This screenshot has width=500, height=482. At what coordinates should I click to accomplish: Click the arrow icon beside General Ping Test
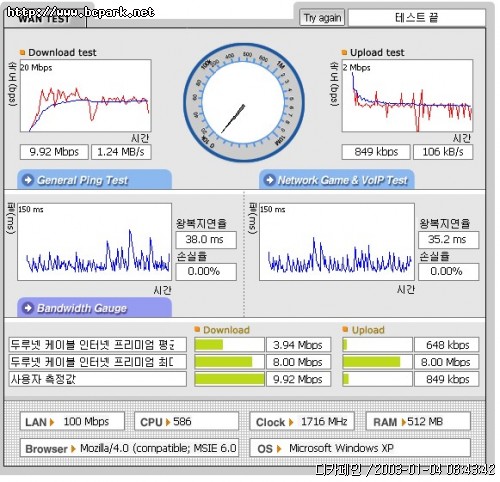[x=28, y=180]
